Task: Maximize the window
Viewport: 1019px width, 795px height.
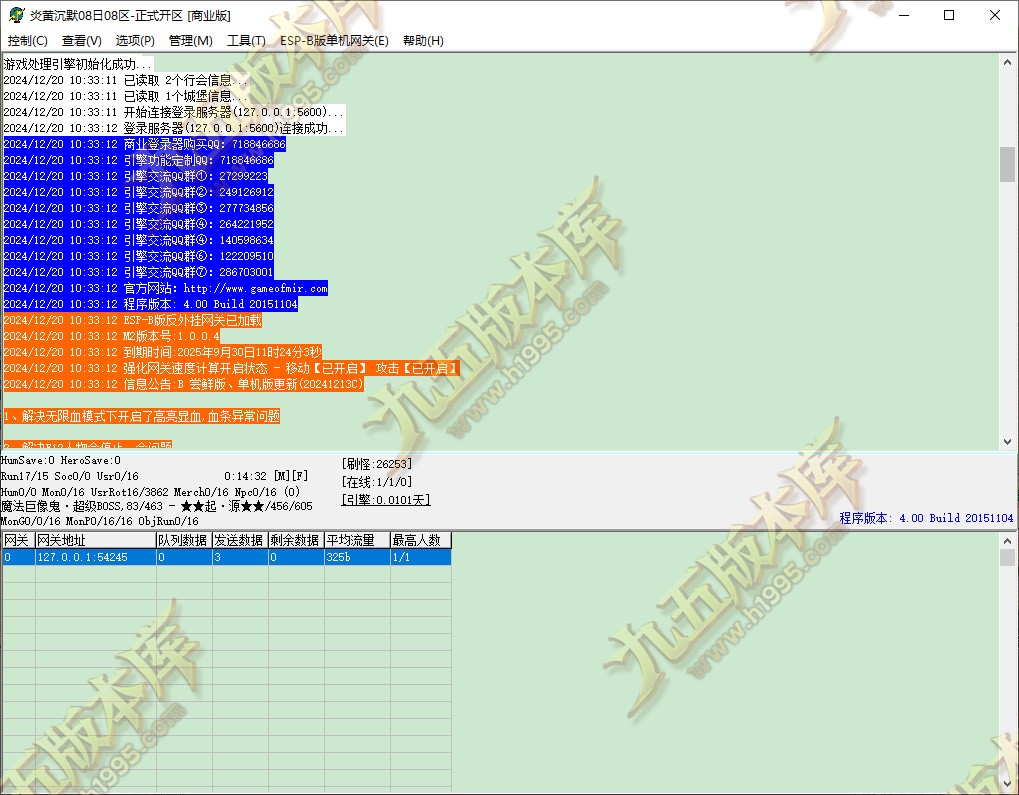Action: pyautogui.click(x=949, y=15)
